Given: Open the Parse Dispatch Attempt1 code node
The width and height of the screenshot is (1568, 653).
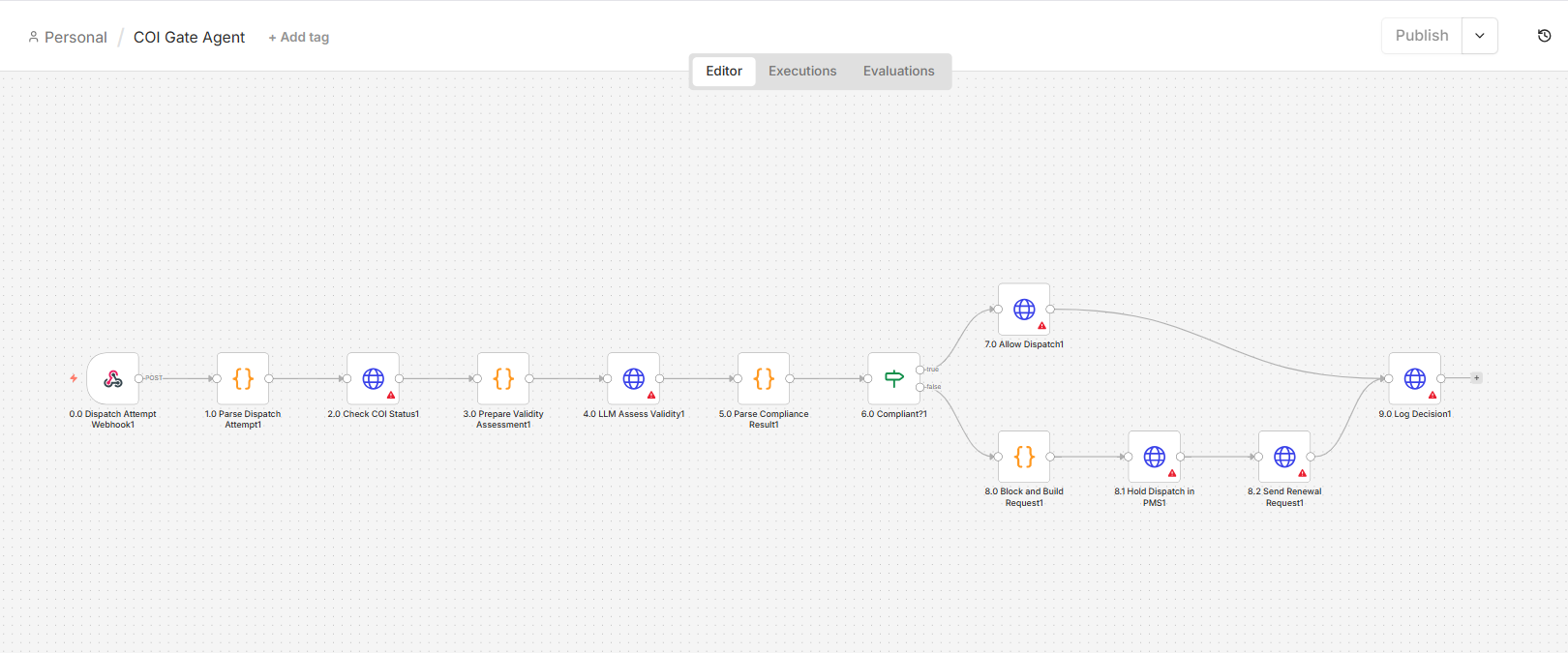Looking at the screenshot, I should click(243, 378).
